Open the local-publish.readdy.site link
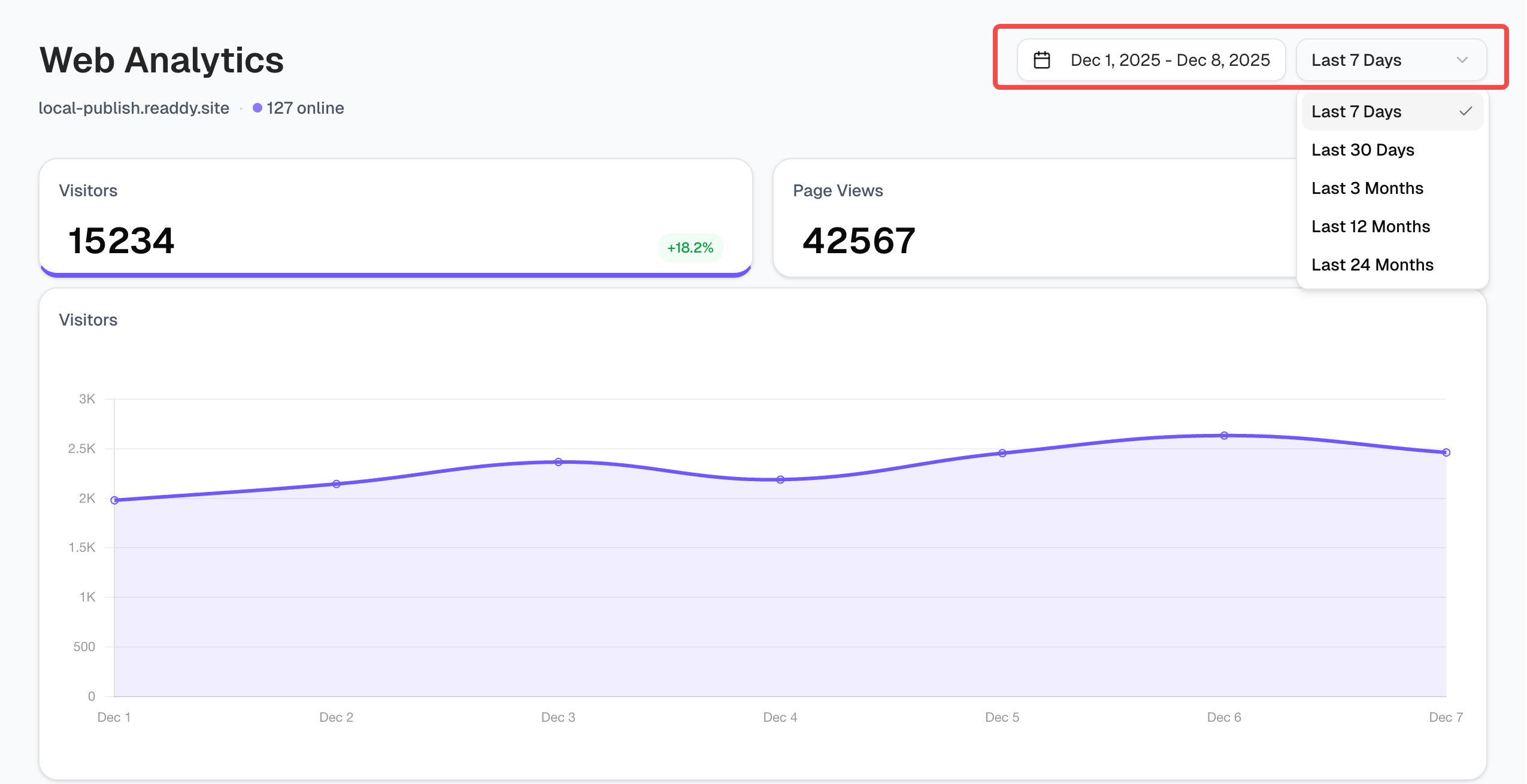The height and width of the screenshot is (784, 1527). (x=134, y=108)
